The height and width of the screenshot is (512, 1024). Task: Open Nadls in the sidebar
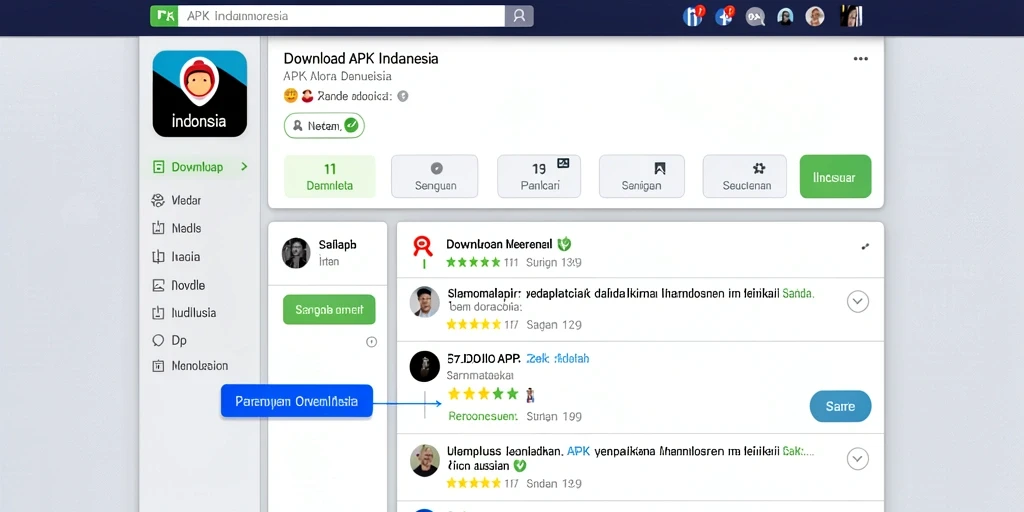tap(186, 229)
